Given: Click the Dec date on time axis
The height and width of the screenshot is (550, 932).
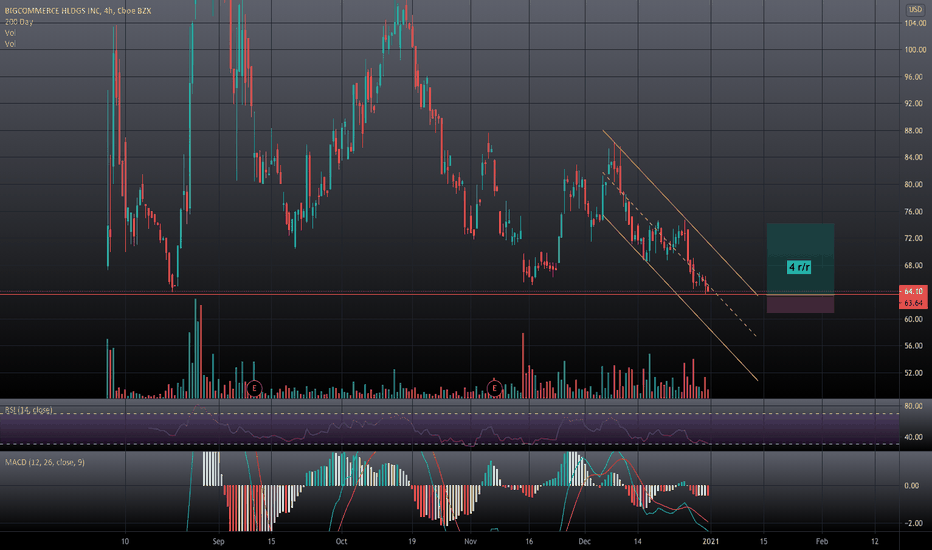Looking at the screenshot, I should click(x=584, y=542).
